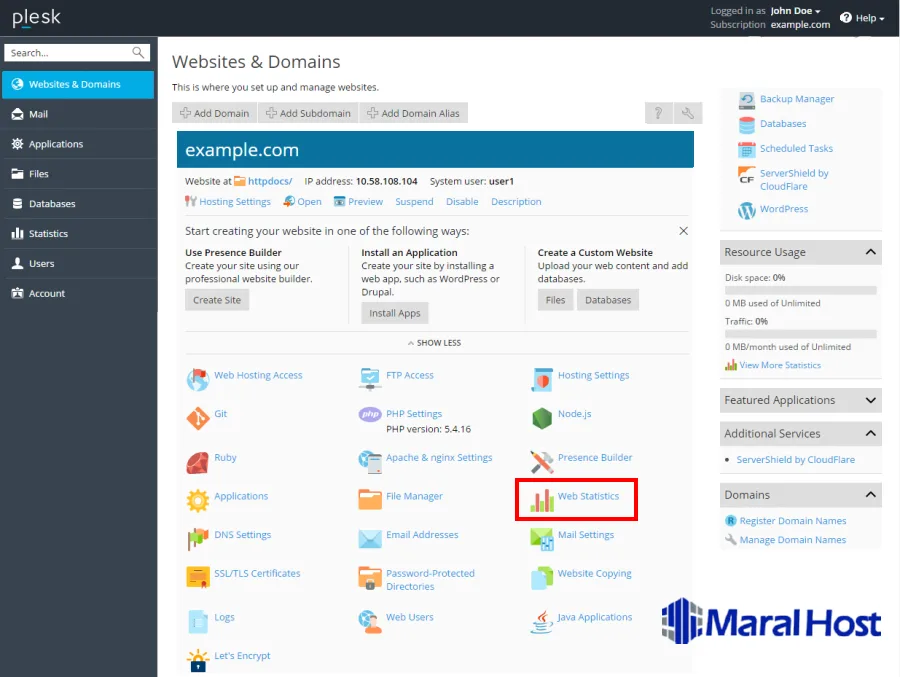900x677 pixels.
Task: Click the Install Apps button
Action: pos(395,313)
